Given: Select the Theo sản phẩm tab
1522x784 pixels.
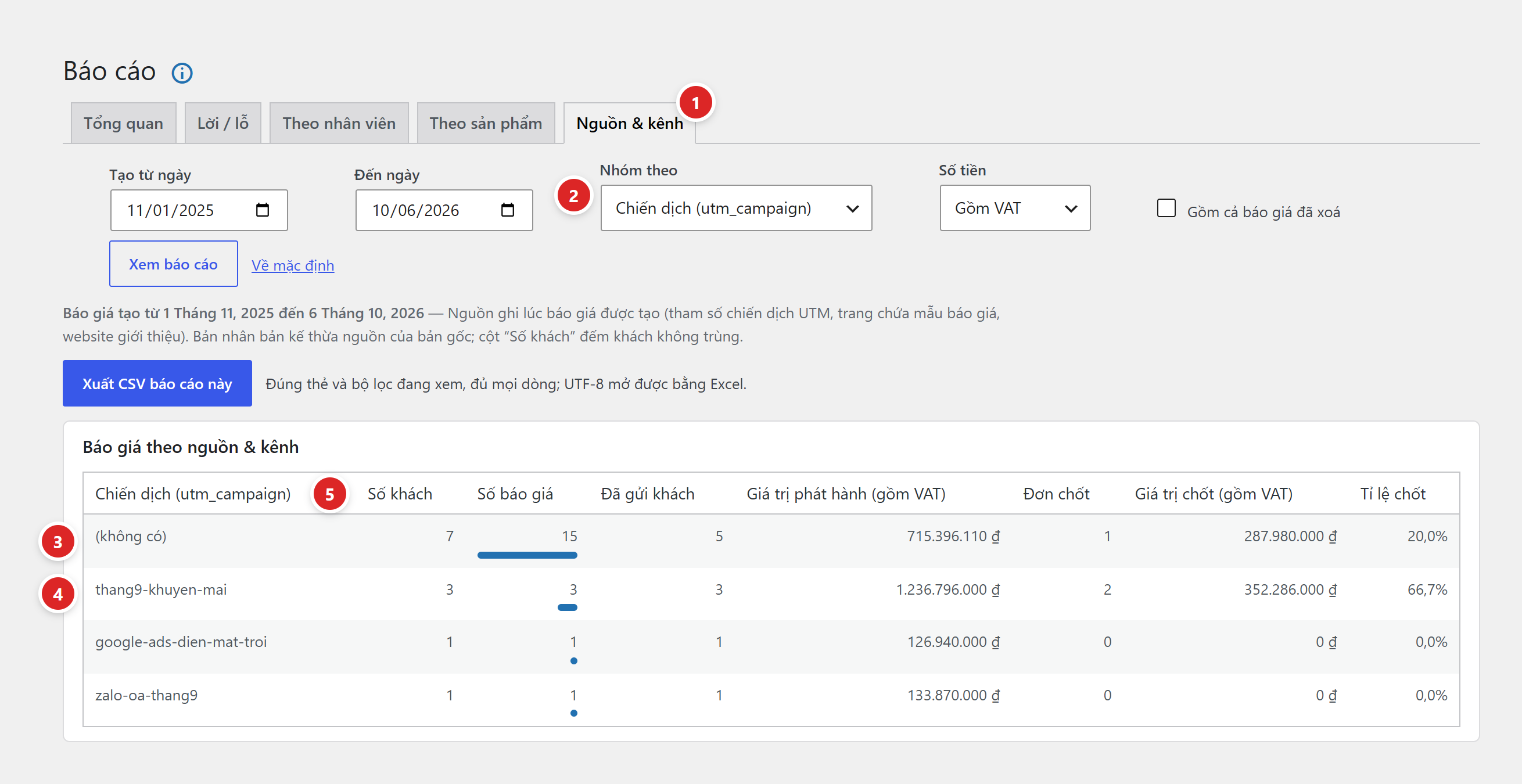Looking at the screenshot, I should point(486,123).
